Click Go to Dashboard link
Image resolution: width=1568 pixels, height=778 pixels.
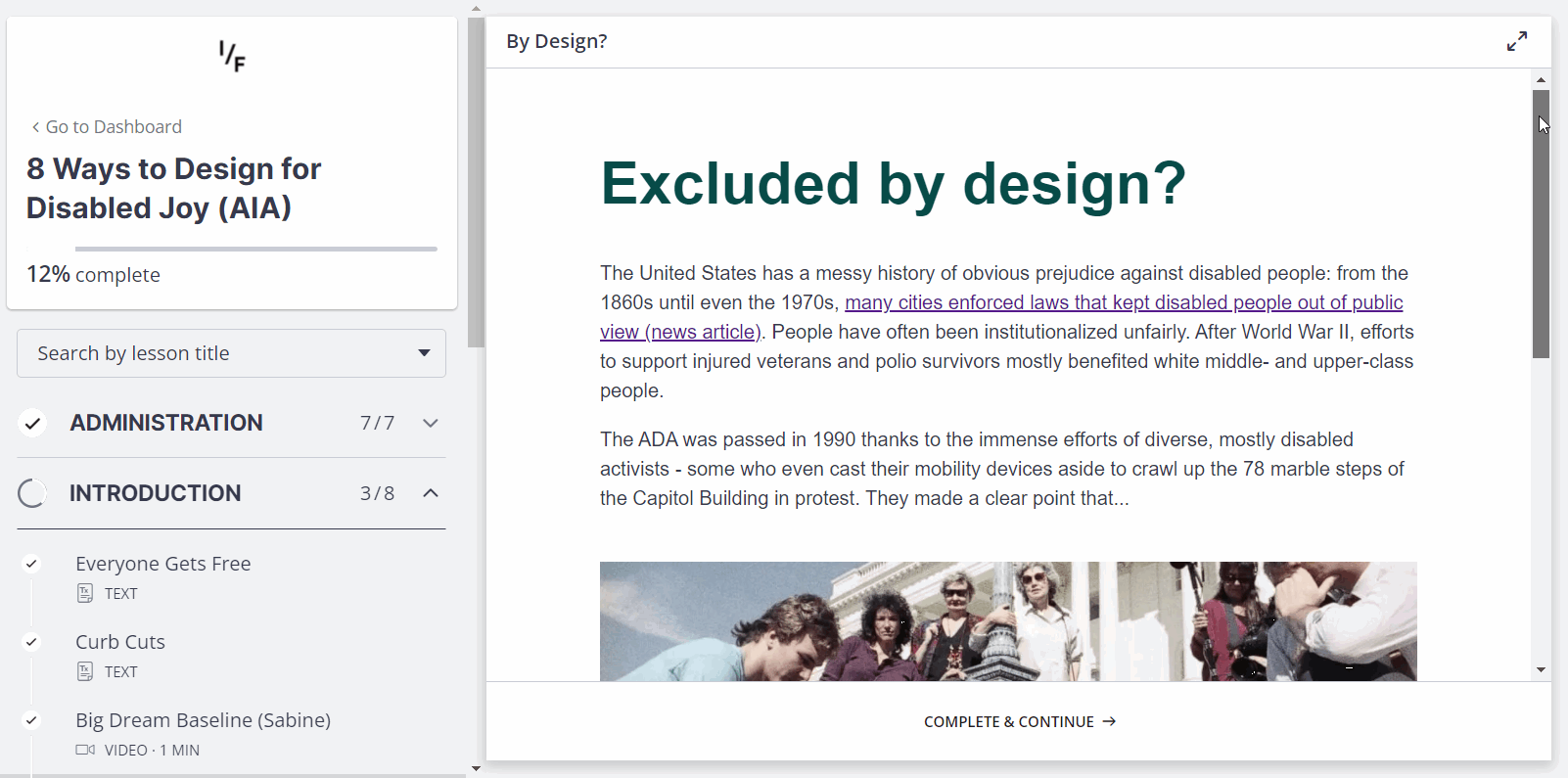pos(114,127)
